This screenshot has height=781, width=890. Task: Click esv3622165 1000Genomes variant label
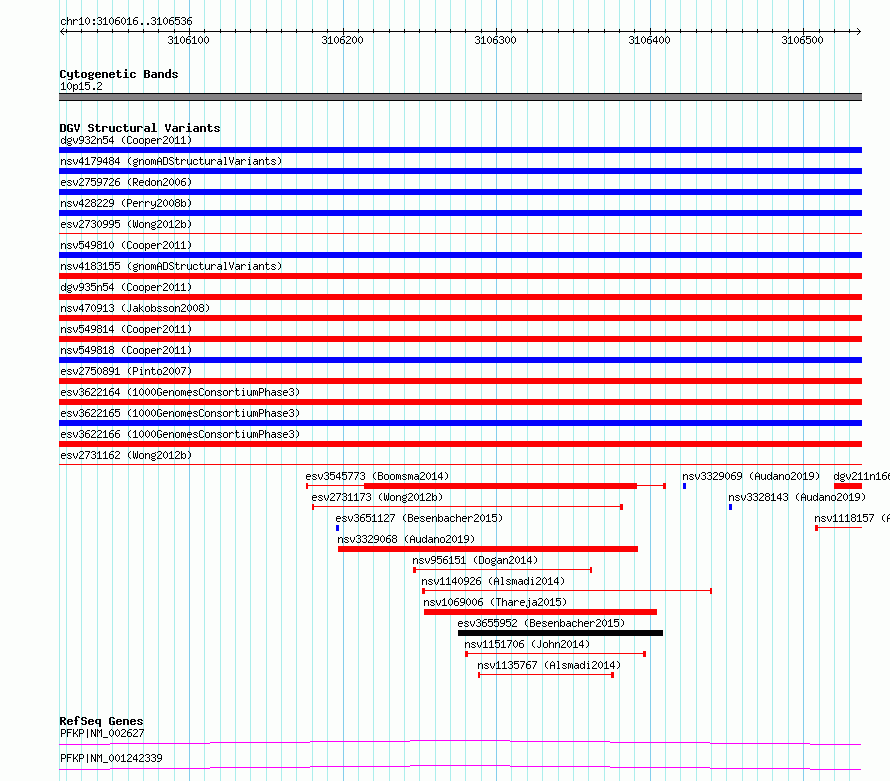pyautogui.click(x=180, y=413)
